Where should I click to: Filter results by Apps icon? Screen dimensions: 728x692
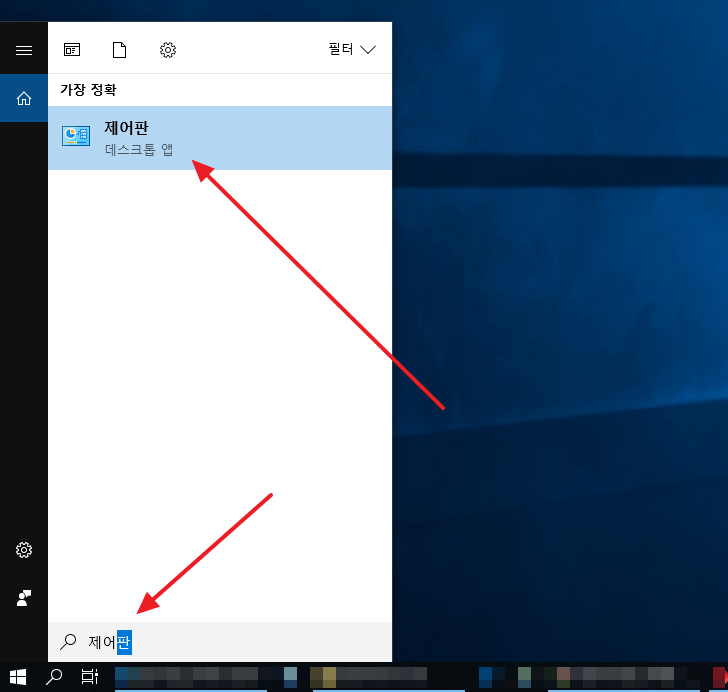[x=72, y=50]
